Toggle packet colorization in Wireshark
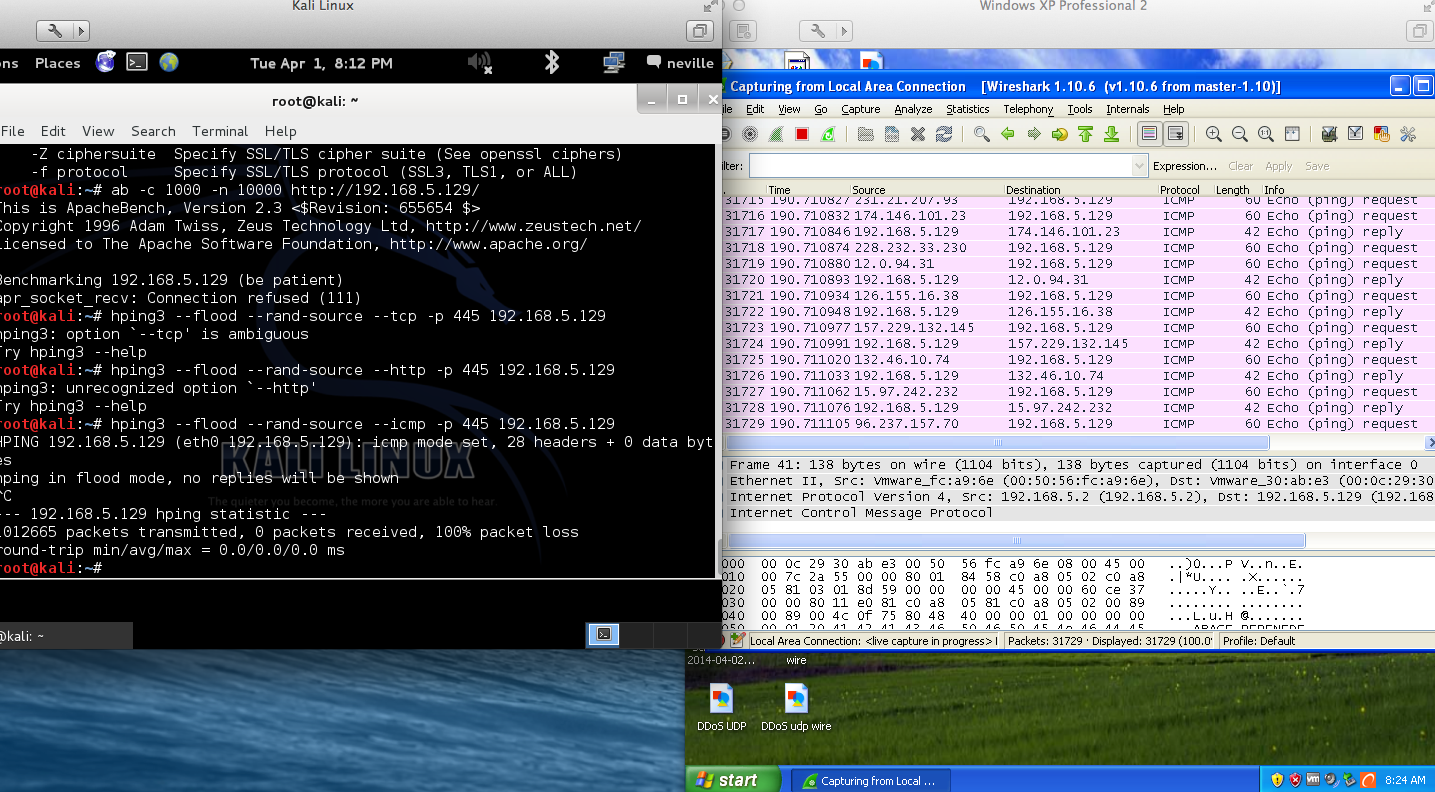Image resolution: width=1435 pixels, height=792 pixels. (1150, 134)
